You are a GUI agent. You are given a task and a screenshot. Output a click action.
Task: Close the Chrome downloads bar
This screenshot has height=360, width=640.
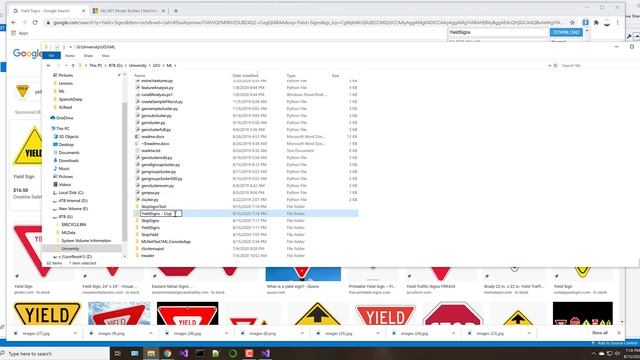pos(619,333)
